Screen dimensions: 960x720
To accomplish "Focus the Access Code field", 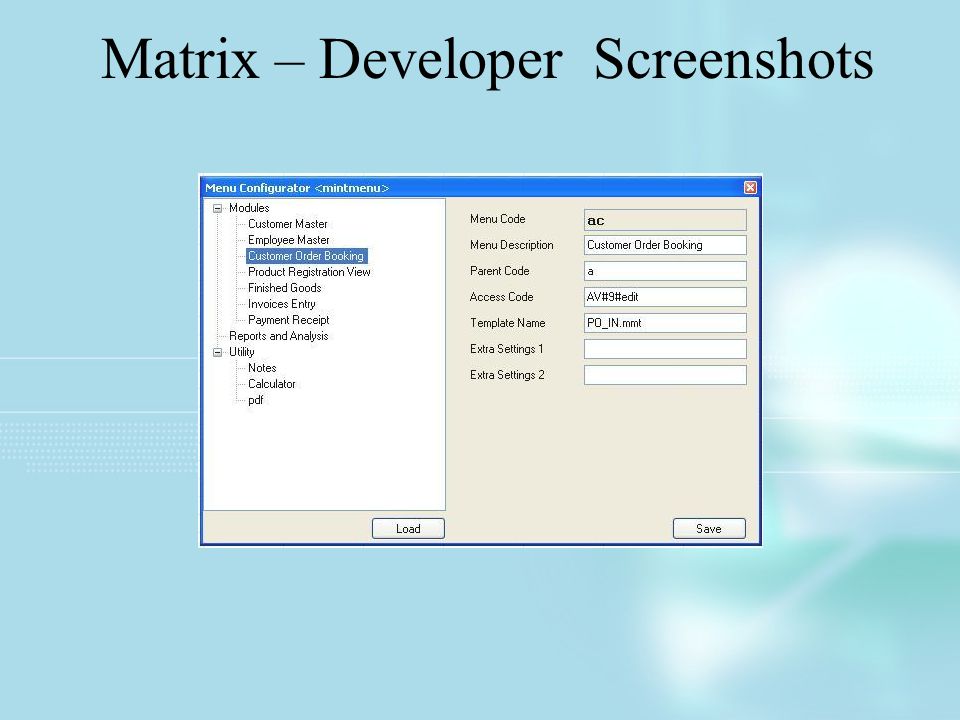I will pyautogui.click(x=665, y=297).
